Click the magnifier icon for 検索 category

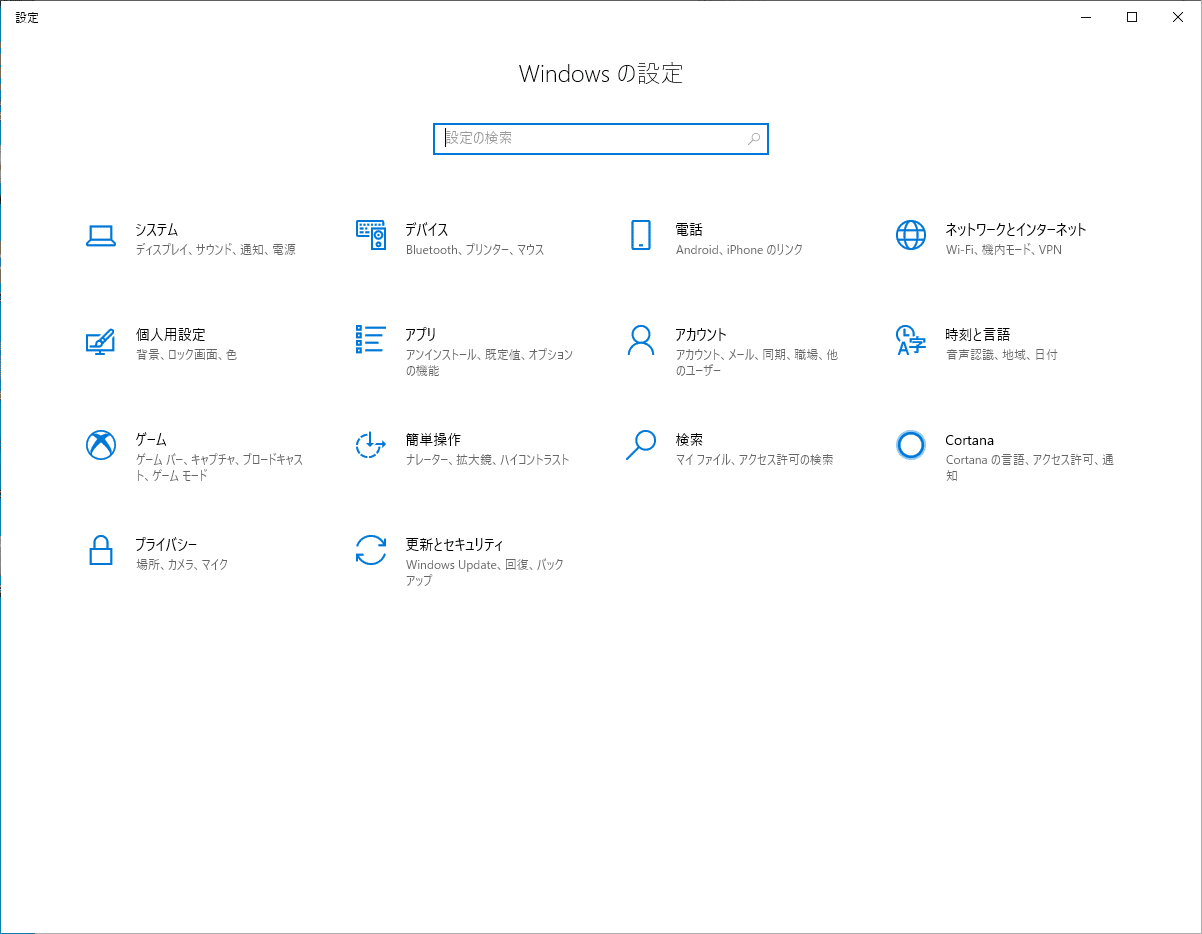(x=641, y=445)
